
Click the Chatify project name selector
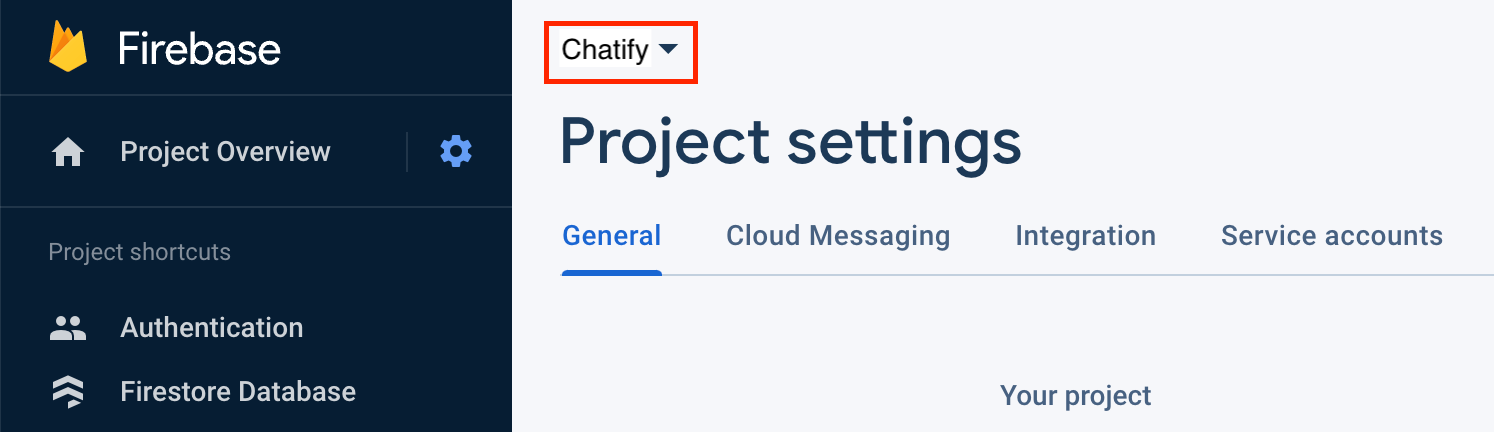tap(606, 49)
